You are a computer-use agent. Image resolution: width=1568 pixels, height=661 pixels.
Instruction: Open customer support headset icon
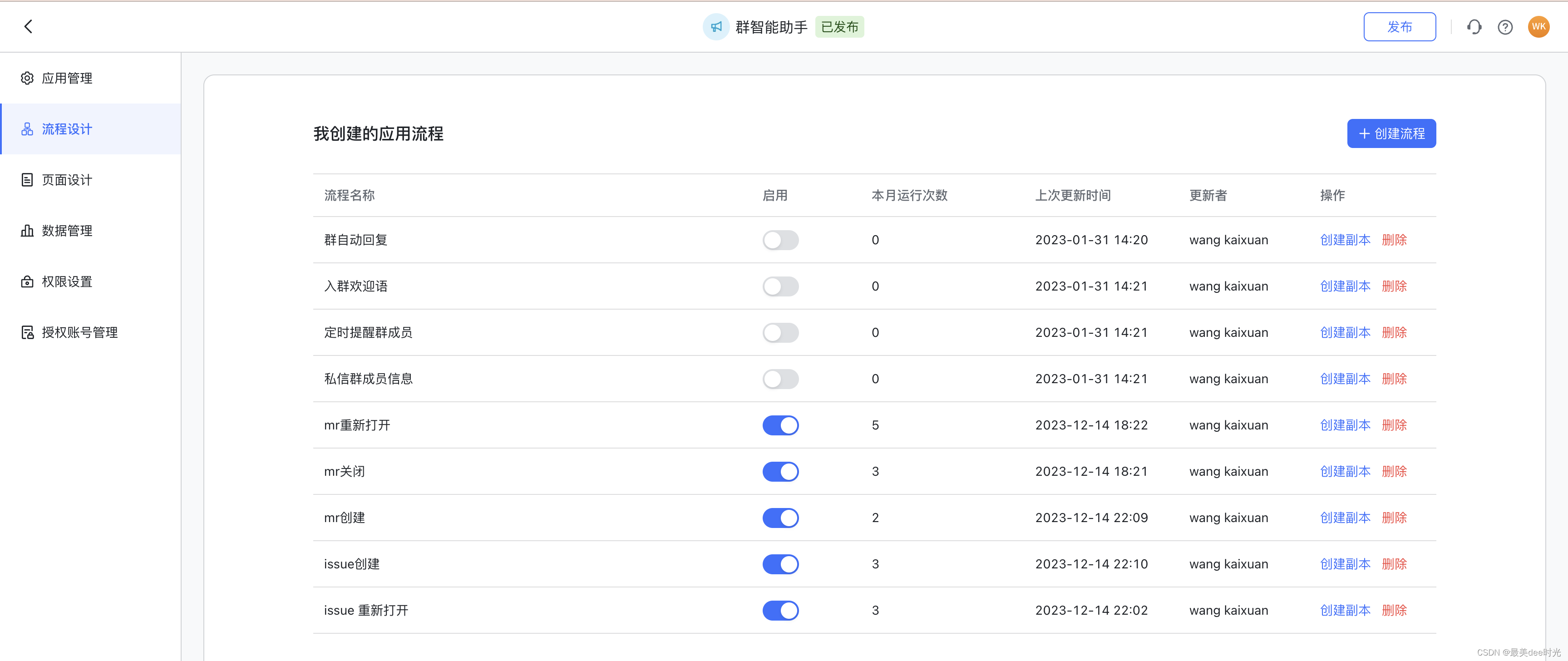1474,27
